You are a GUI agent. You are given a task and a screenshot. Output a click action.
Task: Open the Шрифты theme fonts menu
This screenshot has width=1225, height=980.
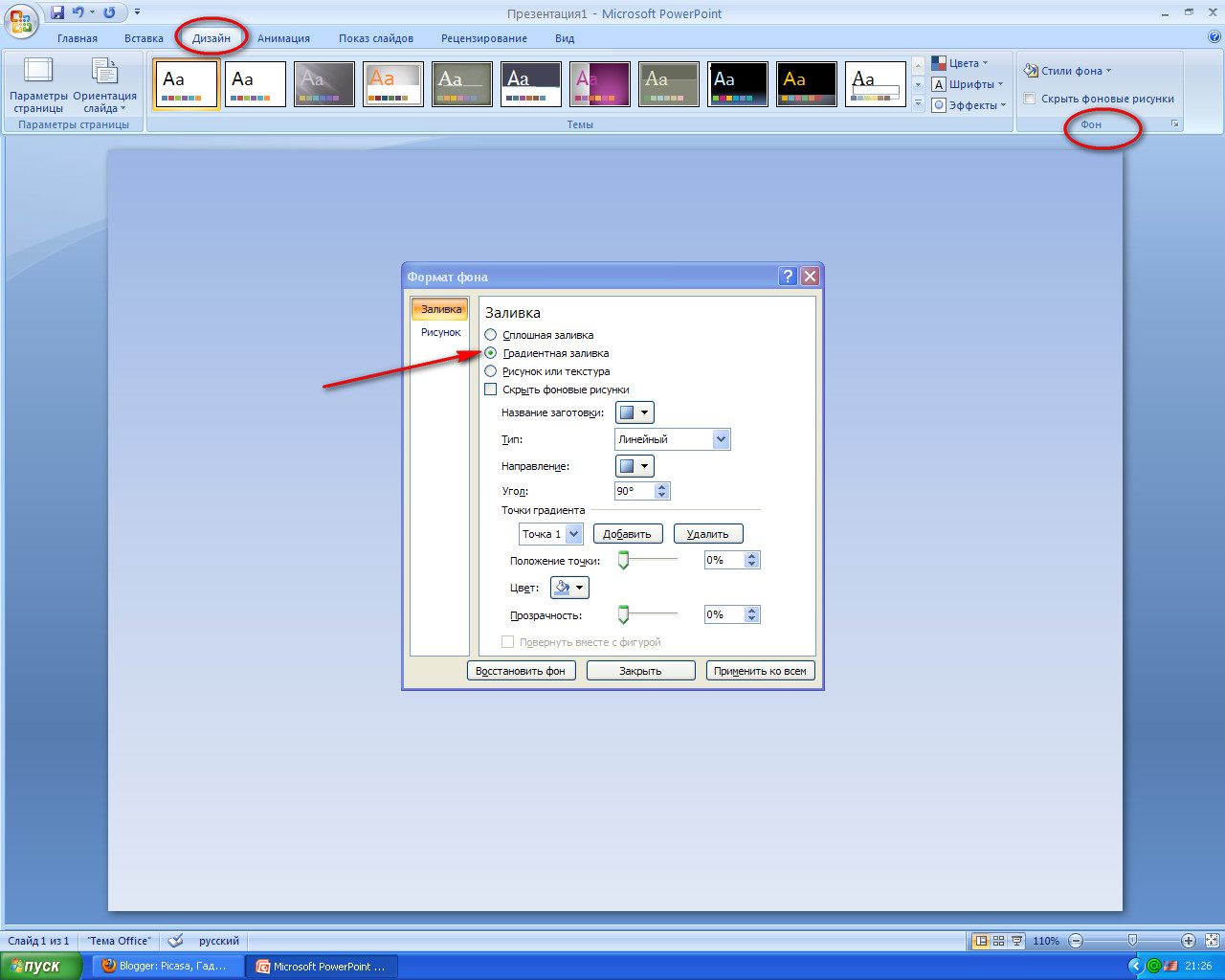click(968, 84)
